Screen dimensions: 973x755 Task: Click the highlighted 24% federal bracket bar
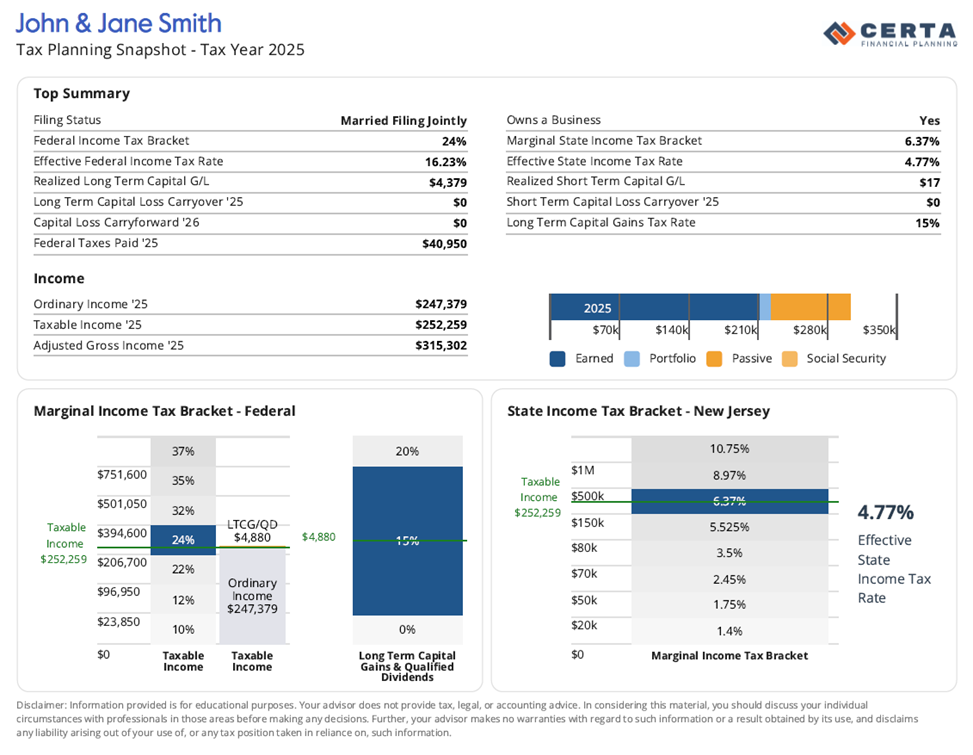click(183, 540)
